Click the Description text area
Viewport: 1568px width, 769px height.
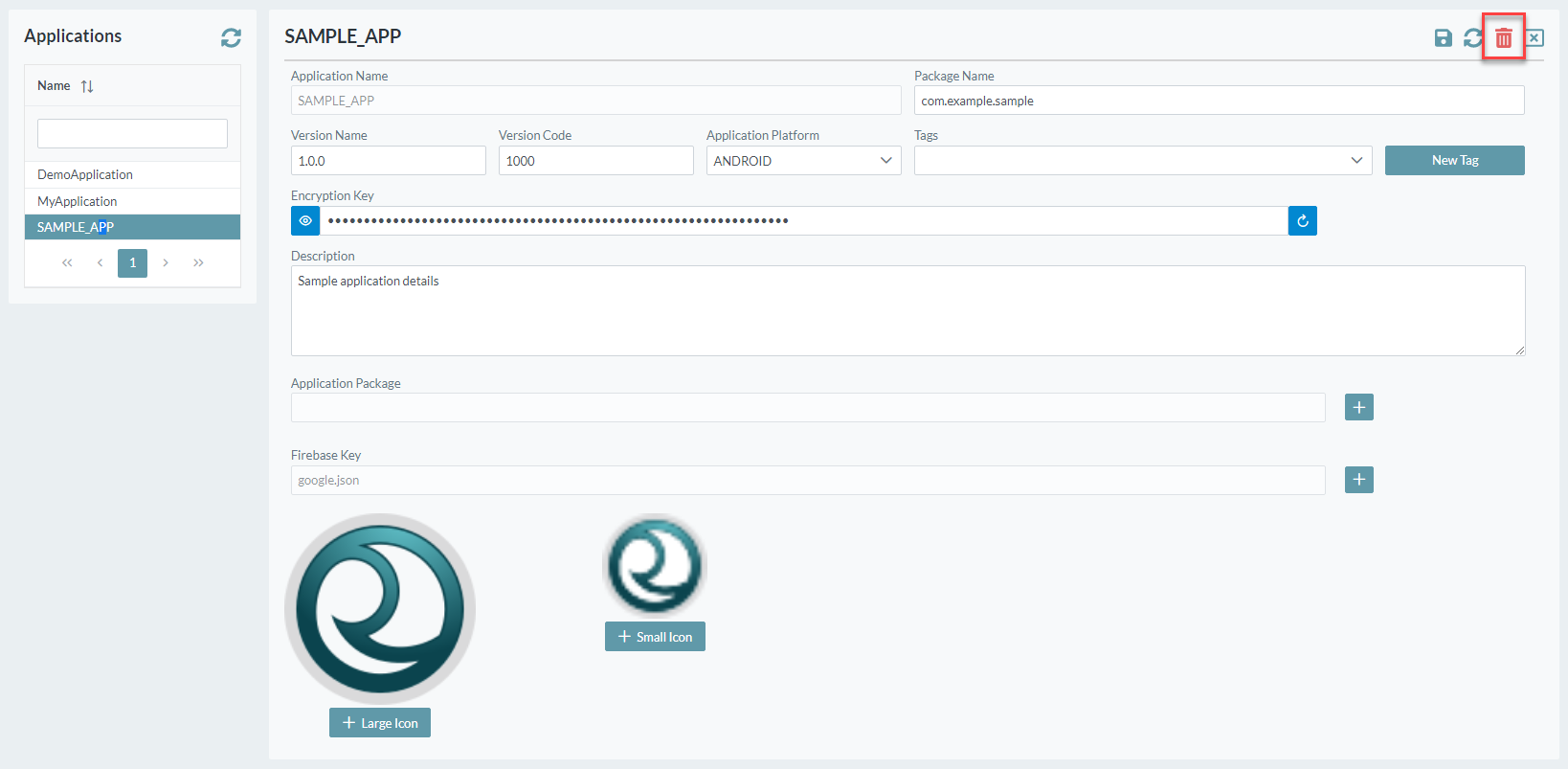(907, 310)
